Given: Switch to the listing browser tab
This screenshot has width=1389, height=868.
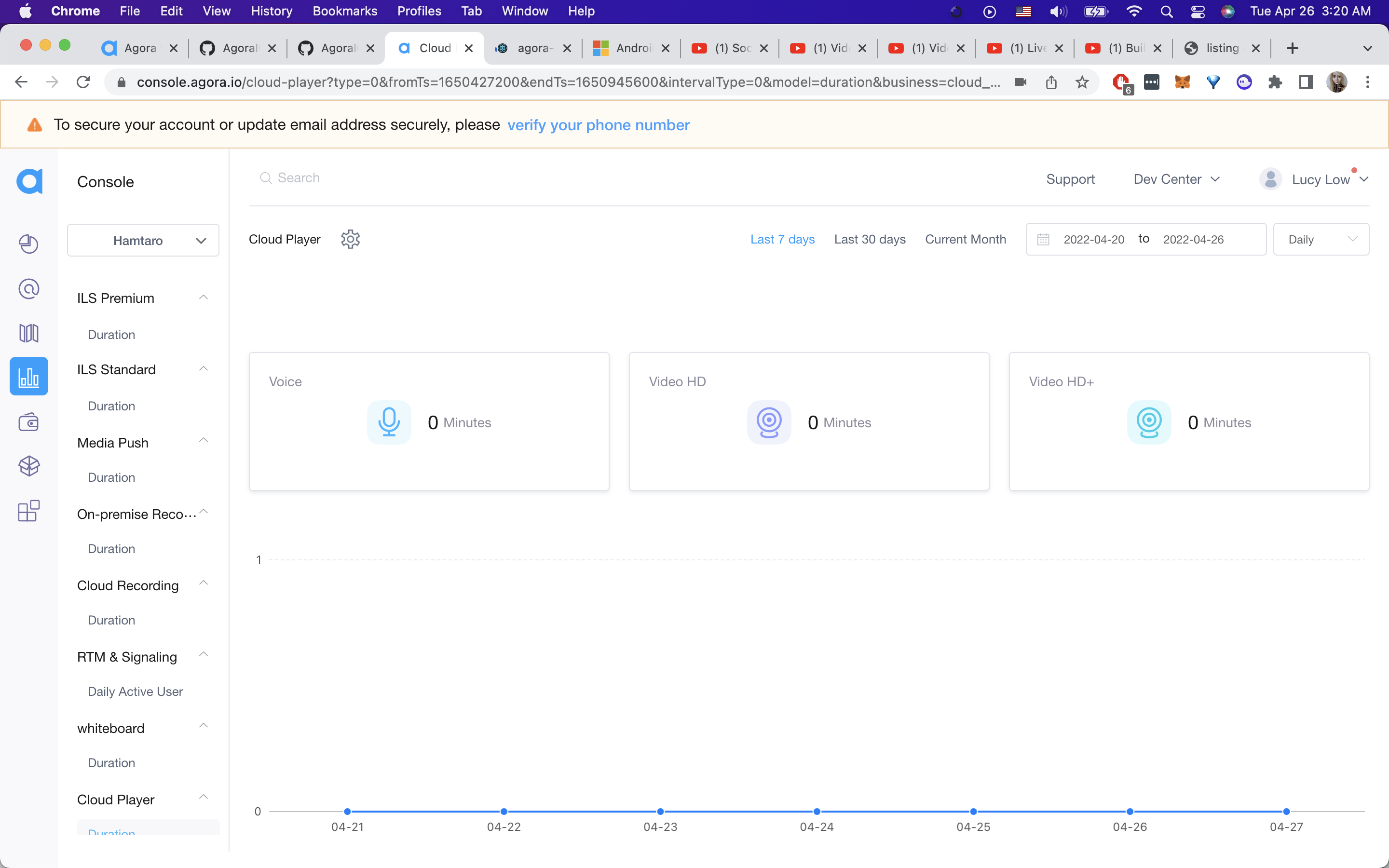Looking at the screenshot, I should point(1221,48).
